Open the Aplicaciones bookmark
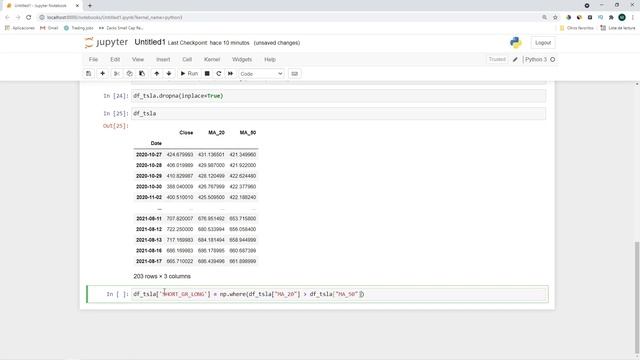 pos(20,28)
